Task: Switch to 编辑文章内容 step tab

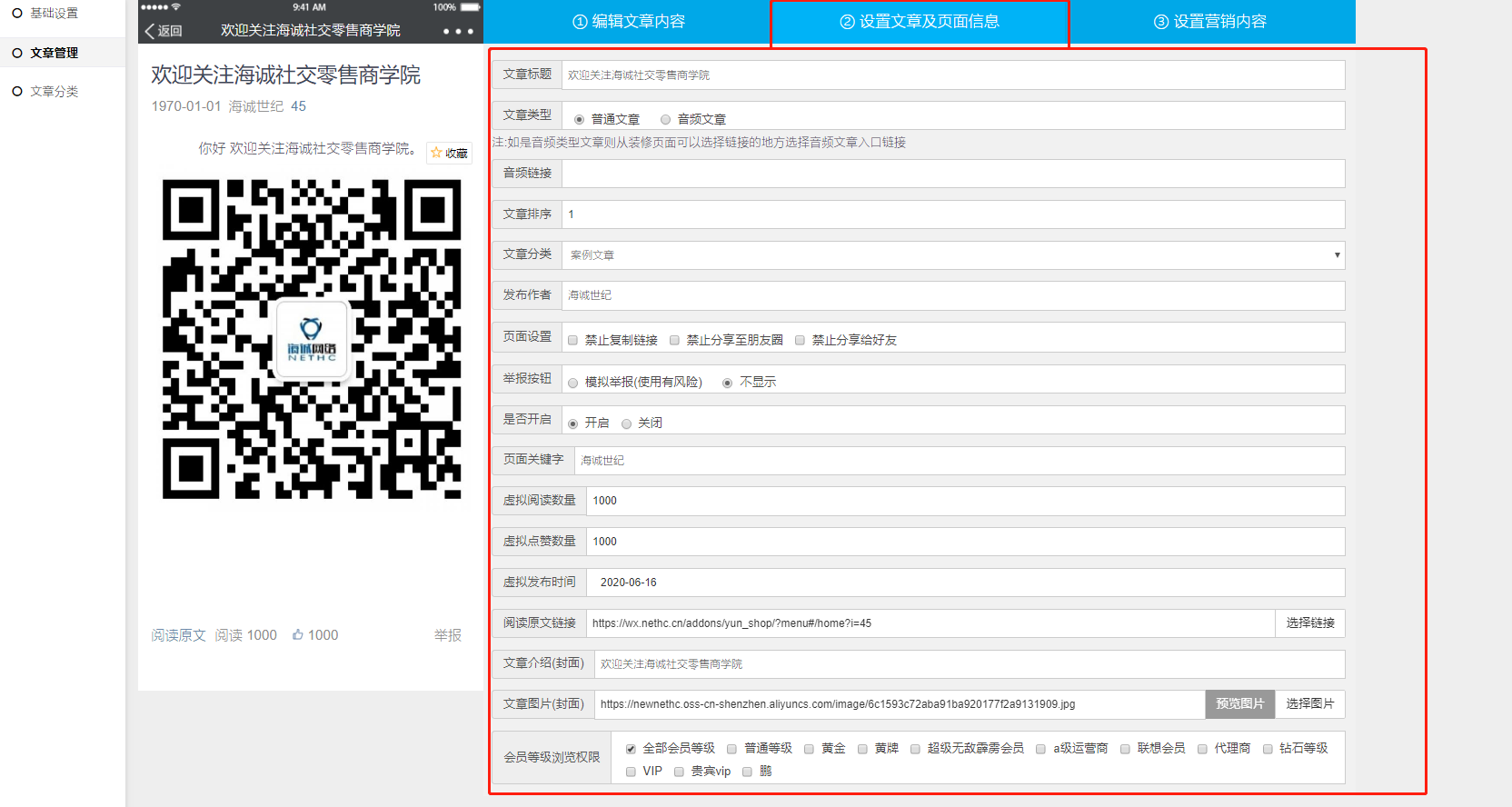Action: pos(629,22)
